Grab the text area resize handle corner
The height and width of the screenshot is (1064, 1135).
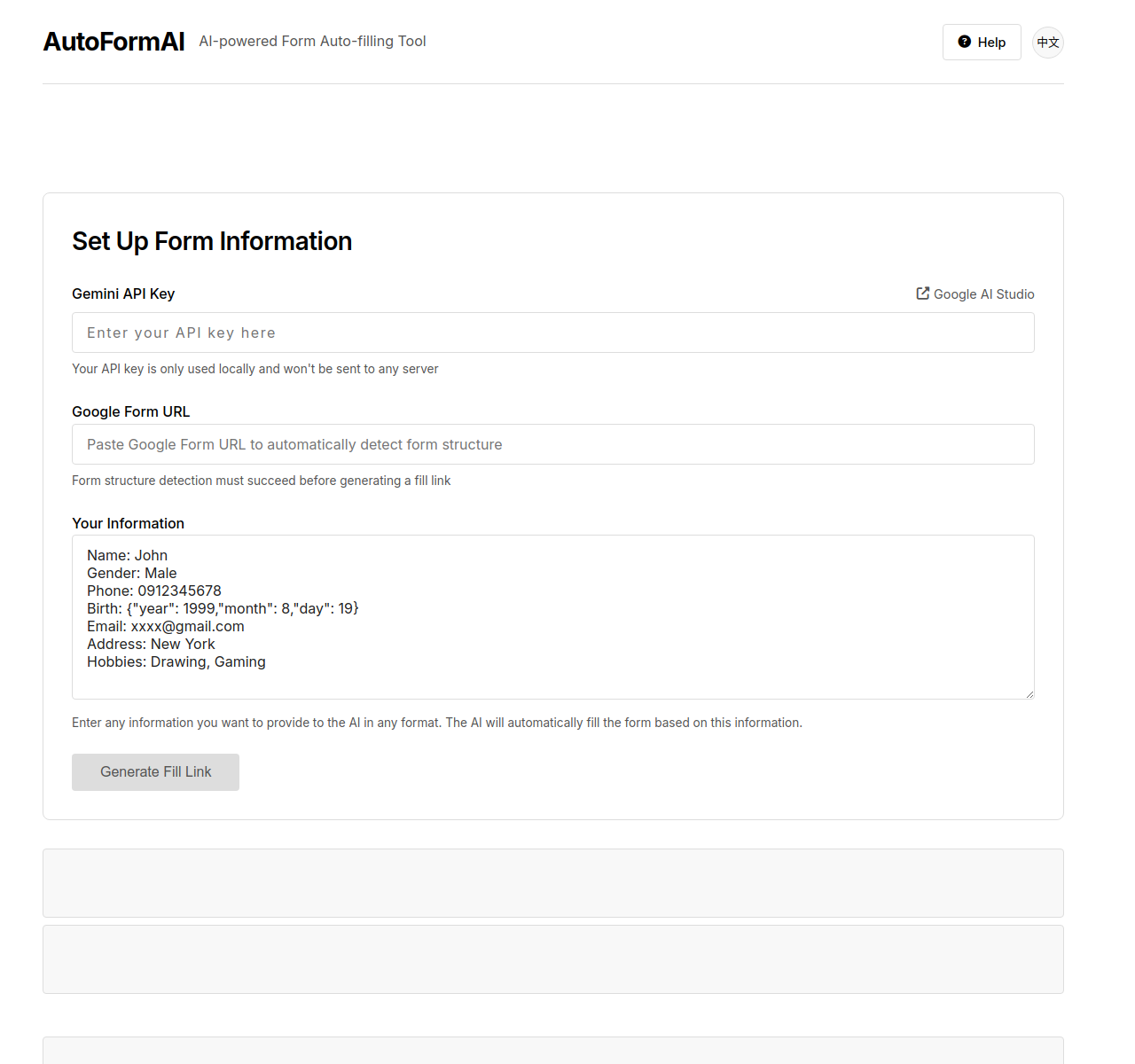pos(1029,694)
